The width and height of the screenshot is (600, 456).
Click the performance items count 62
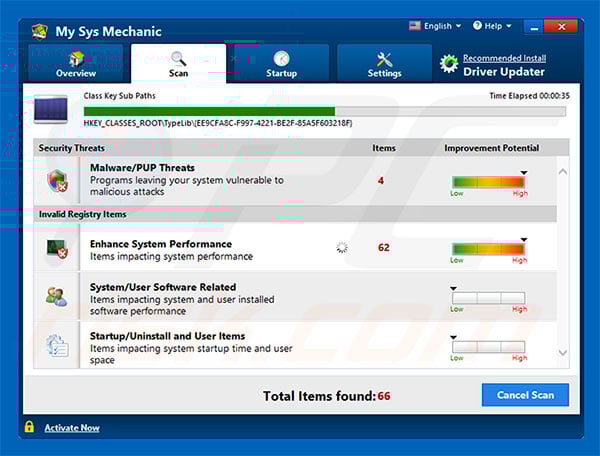384,248
